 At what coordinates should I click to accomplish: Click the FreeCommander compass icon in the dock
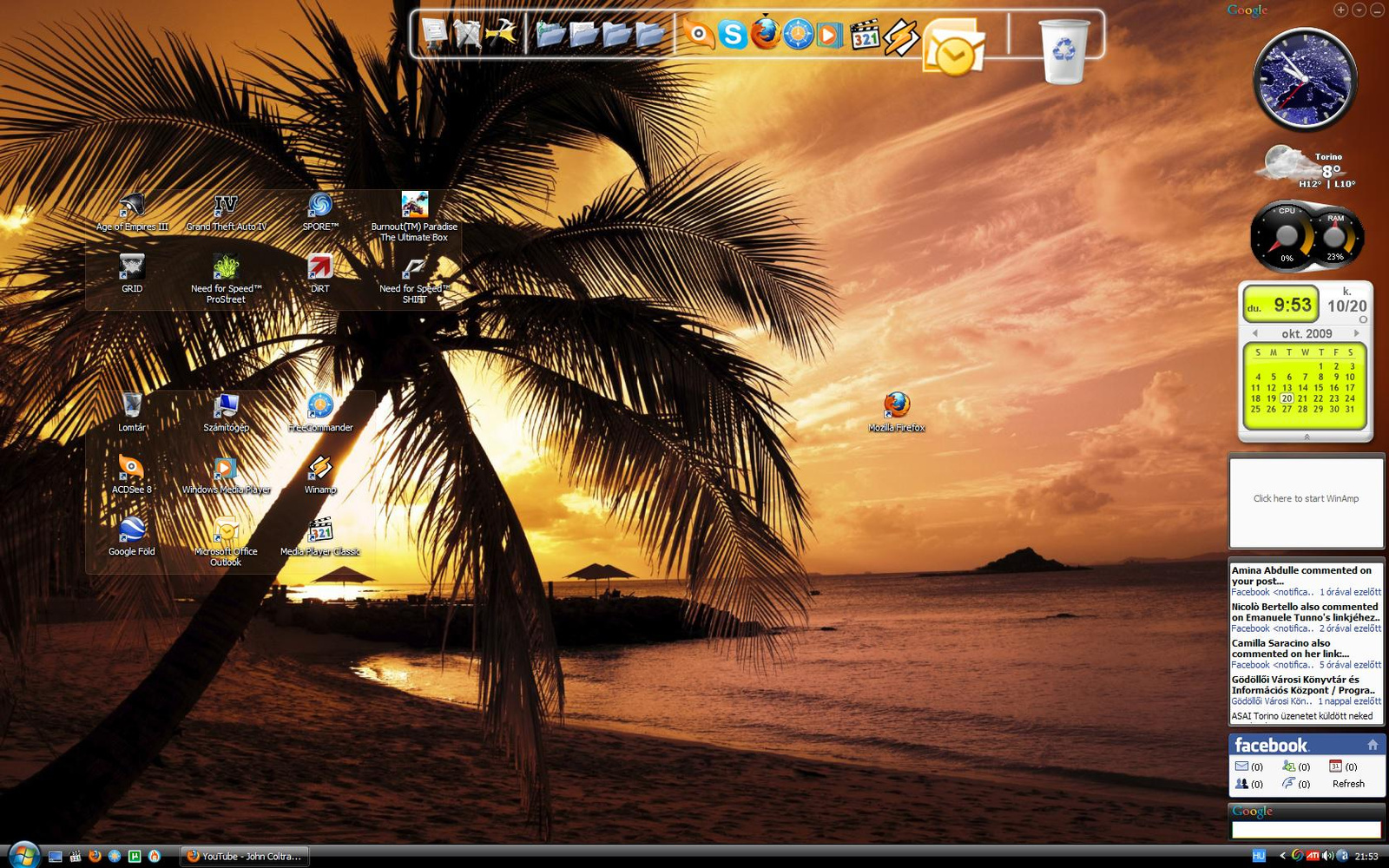(799, 35)
